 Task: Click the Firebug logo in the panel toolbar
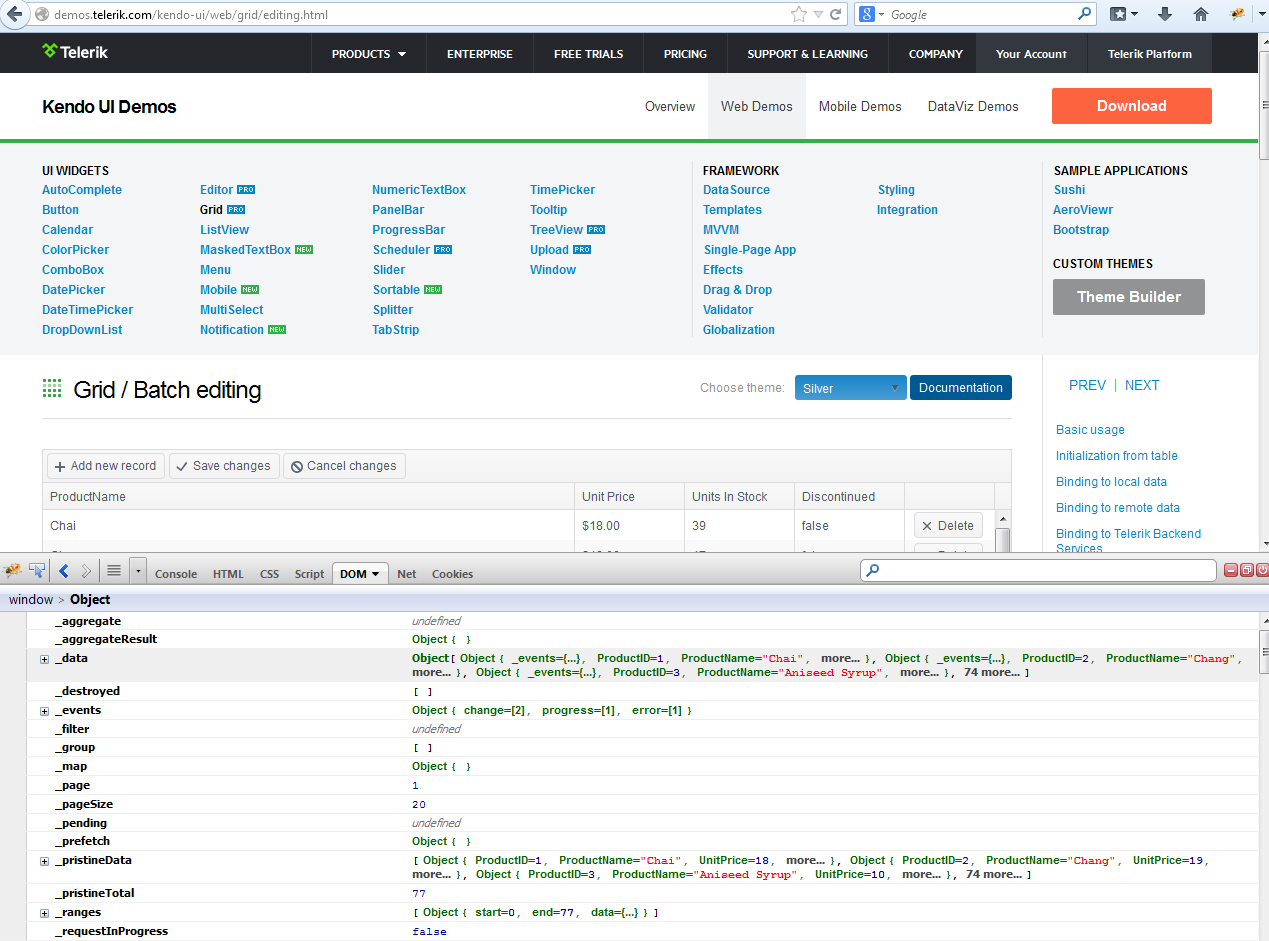click(x=13, y=571)
